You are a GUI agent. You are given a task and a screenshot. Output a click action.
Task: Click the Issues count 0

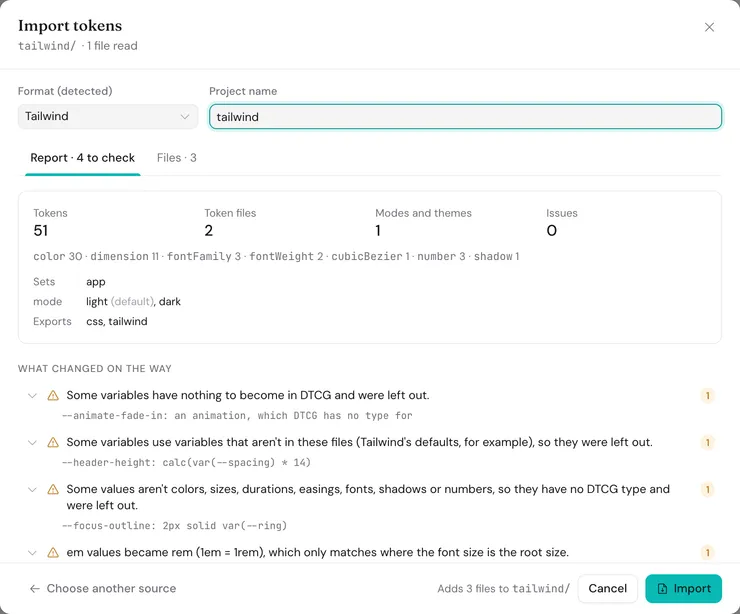[x=551, y=231]
